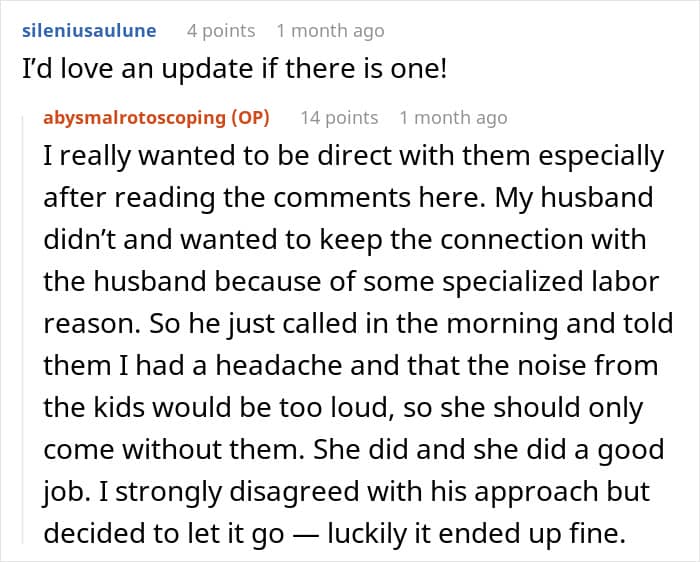The image size is (700, 562).
Task: Click the line starting "the kids would be"
Action: coord(343,410)
